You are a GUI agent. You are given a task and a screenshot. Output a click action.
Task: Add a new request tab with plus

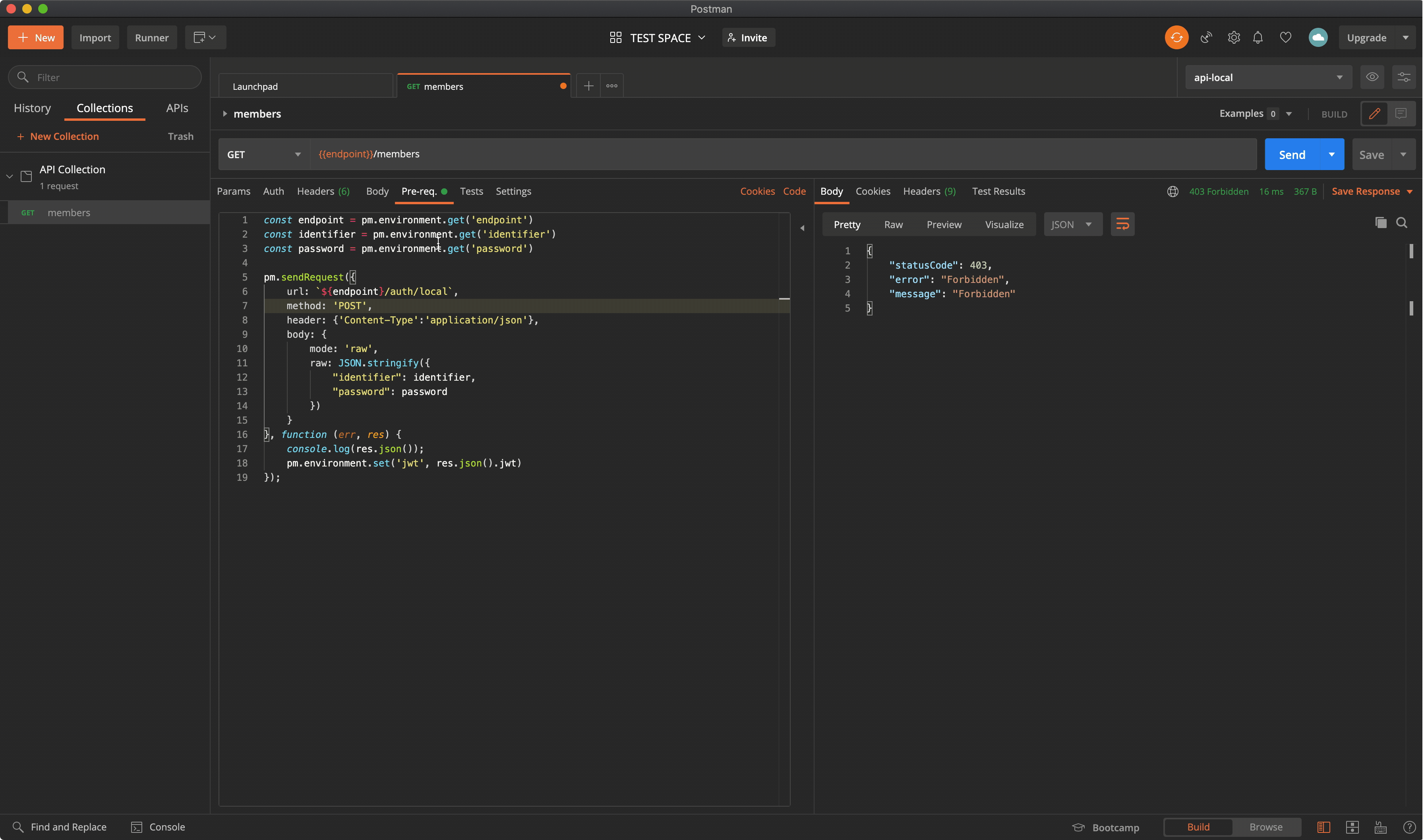coord(588,85)
